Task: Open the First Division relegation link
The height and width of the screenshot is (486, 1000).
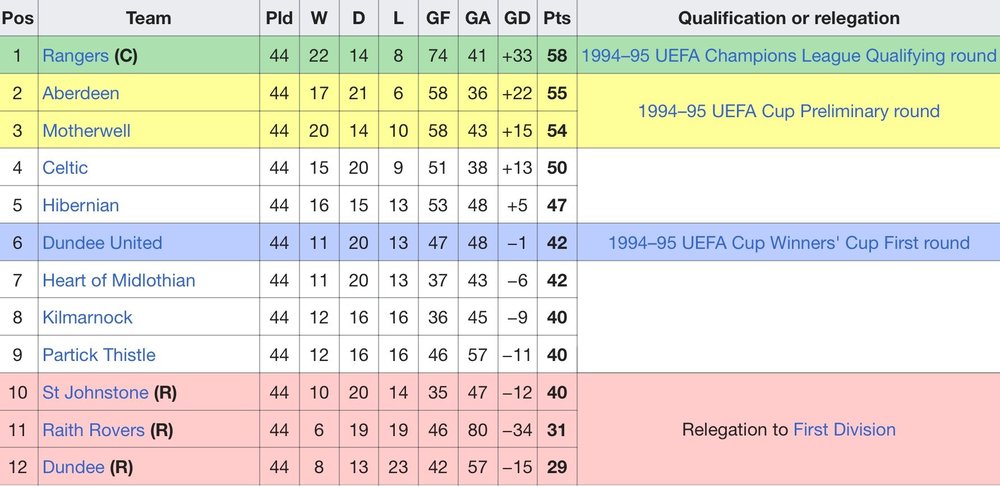Action: [x=843, y=430]
